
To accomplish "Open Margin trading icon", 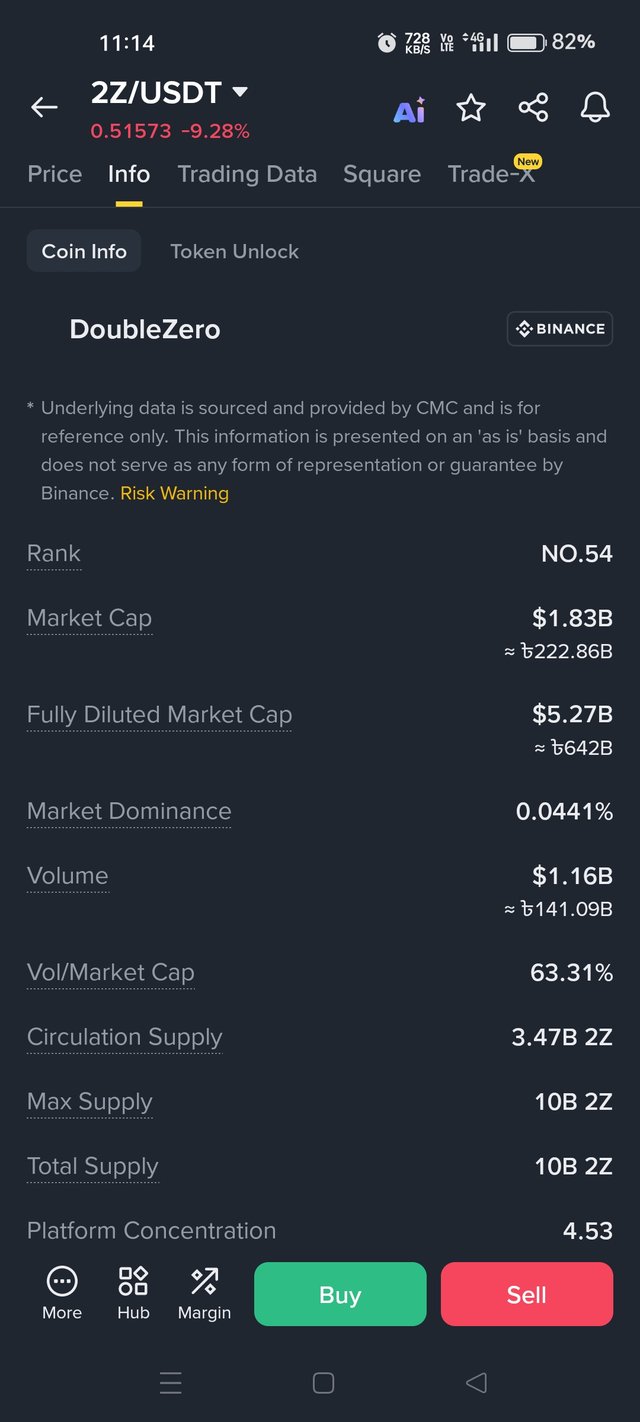I will coord(204,1293).
